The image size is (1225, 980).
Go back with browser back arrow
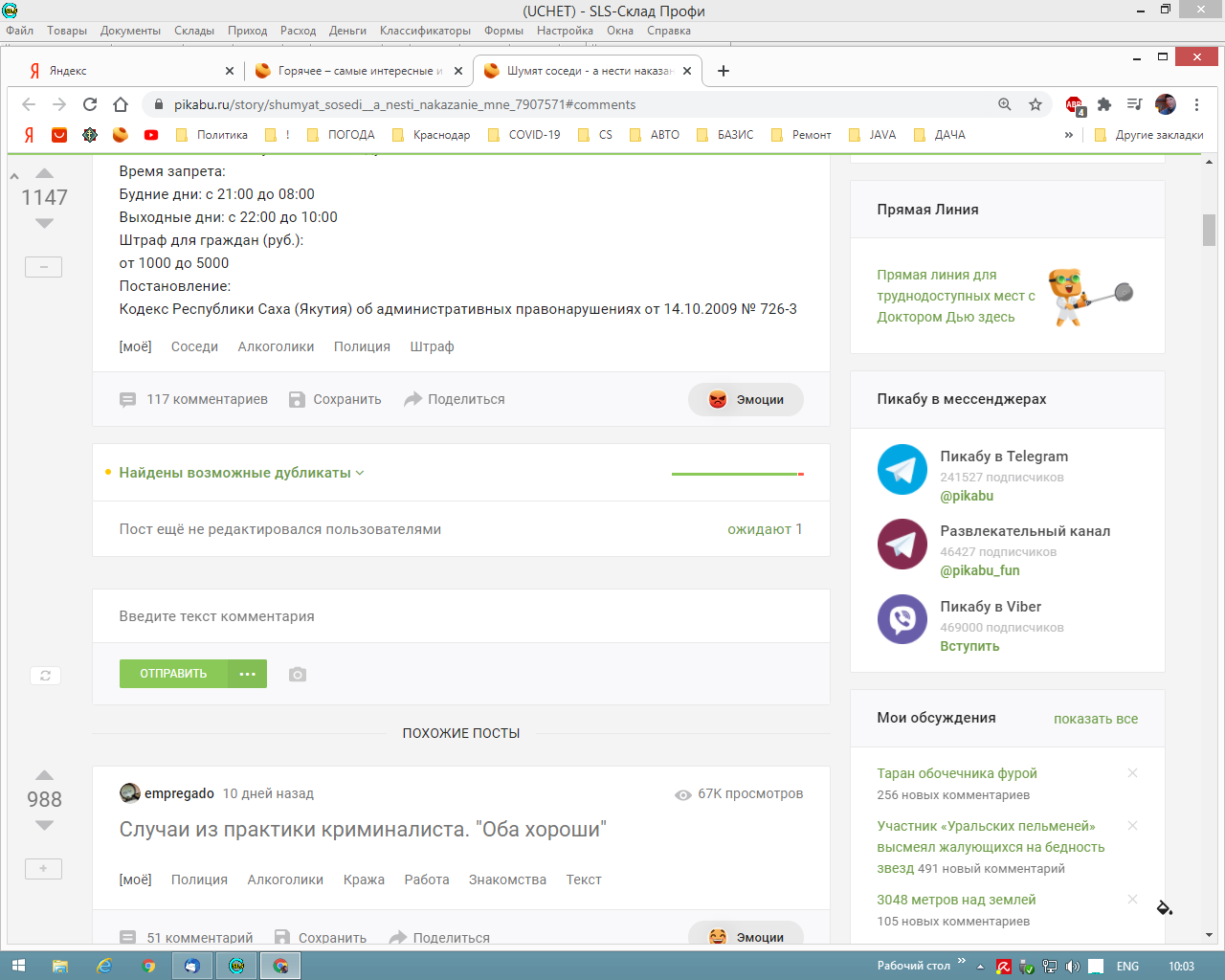(29, 104)
